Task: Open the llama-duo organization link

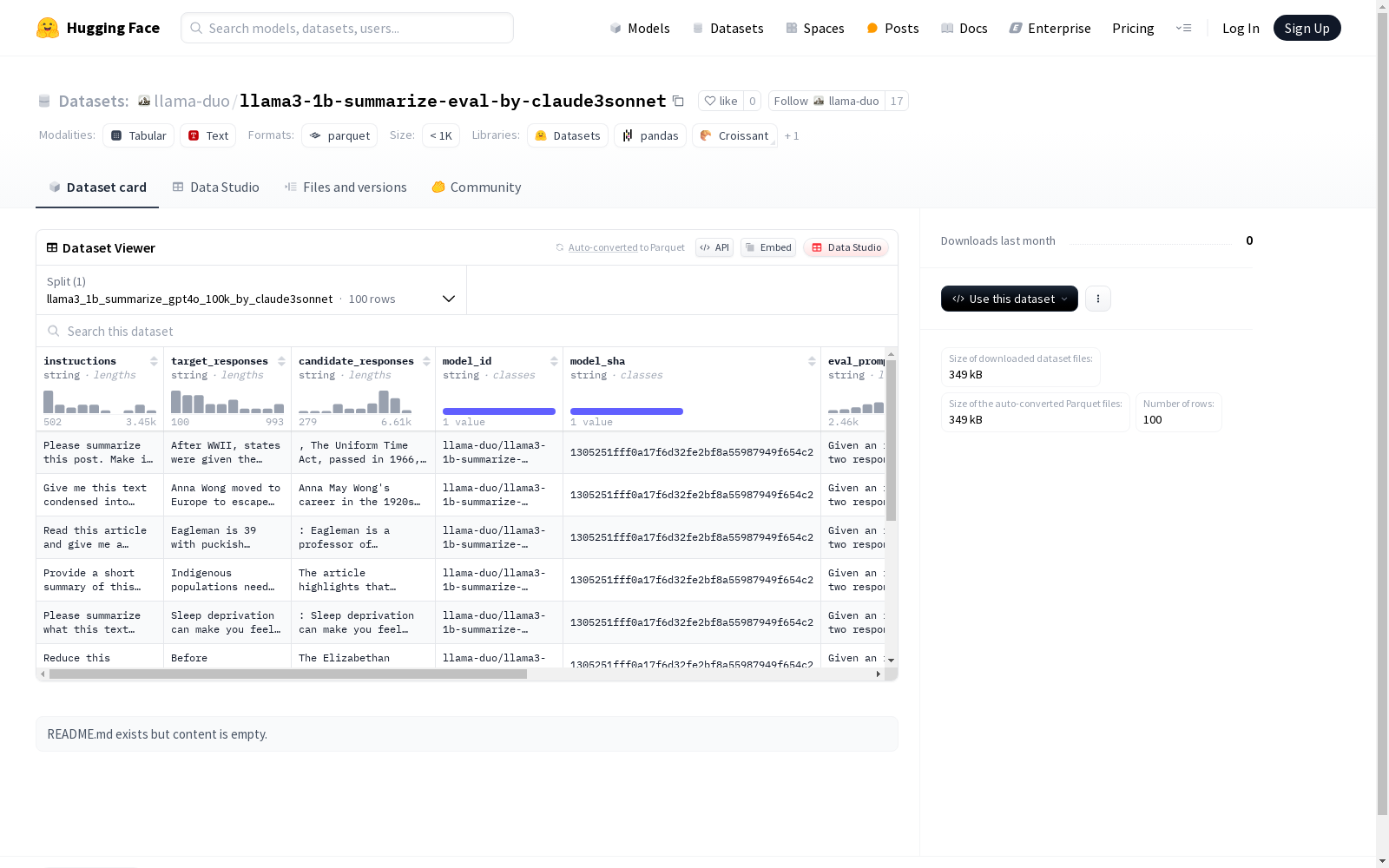Action: 192,101
